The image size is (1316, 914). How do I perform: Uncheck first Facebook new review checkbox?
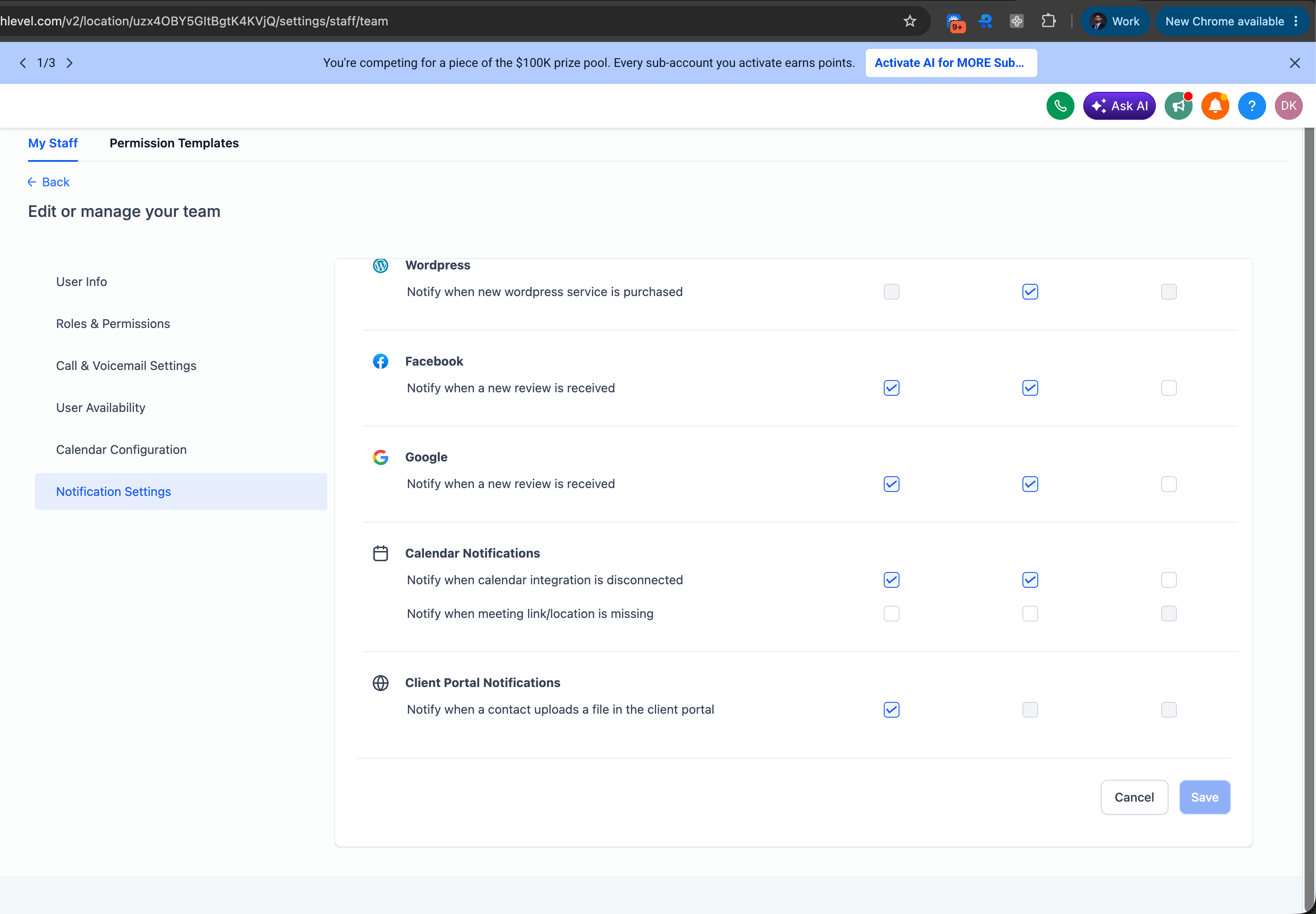pos(892,388)
